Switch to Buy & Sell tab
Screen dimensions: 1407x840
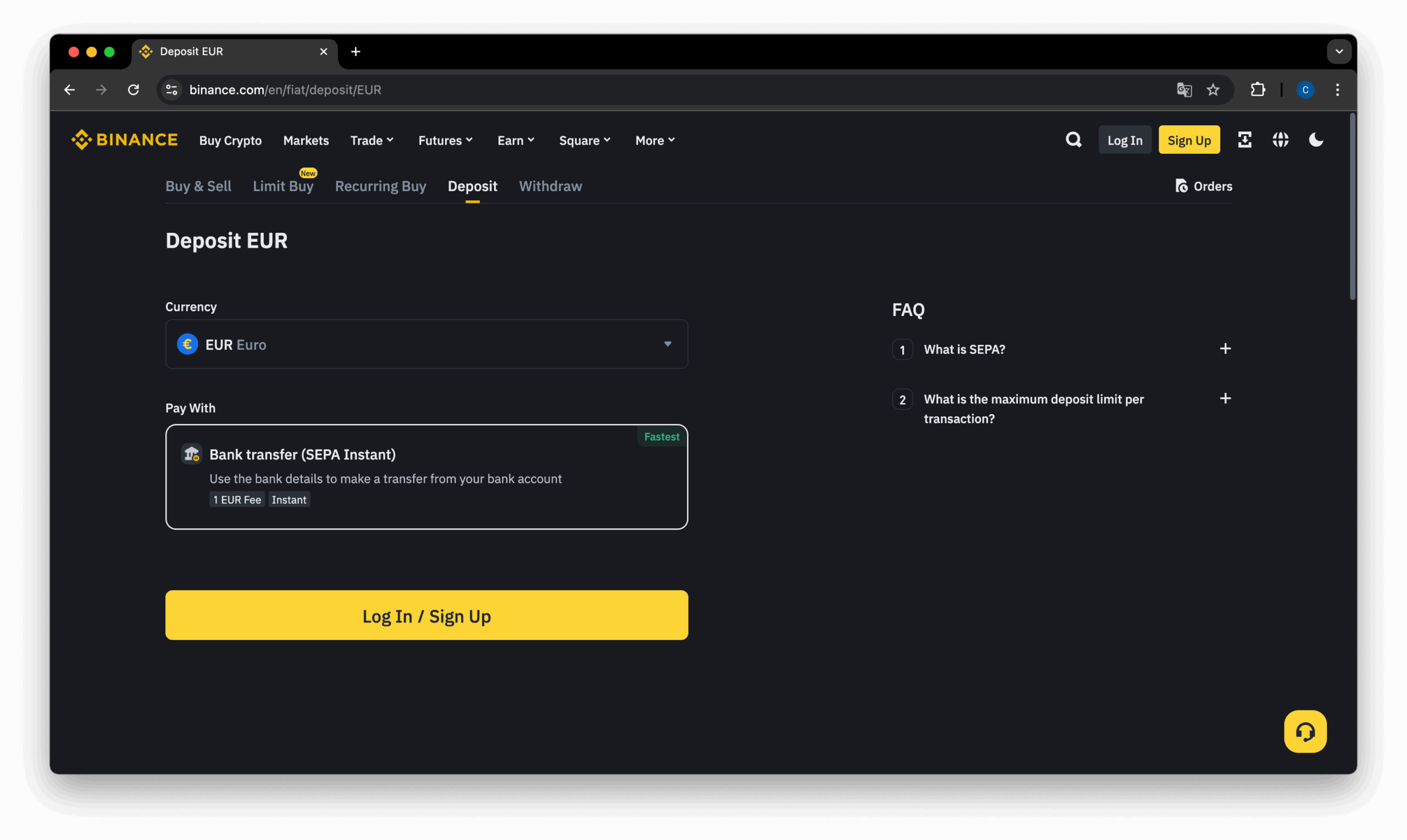coord(198,186)
